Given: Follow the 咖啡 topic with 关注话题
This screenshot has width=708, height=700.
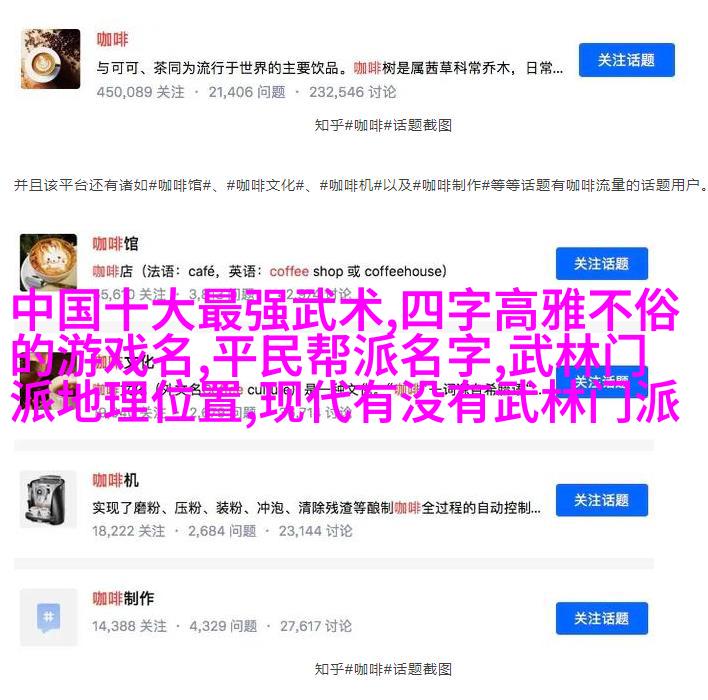Looking at the screenshot, I should (x=627, y=60).
